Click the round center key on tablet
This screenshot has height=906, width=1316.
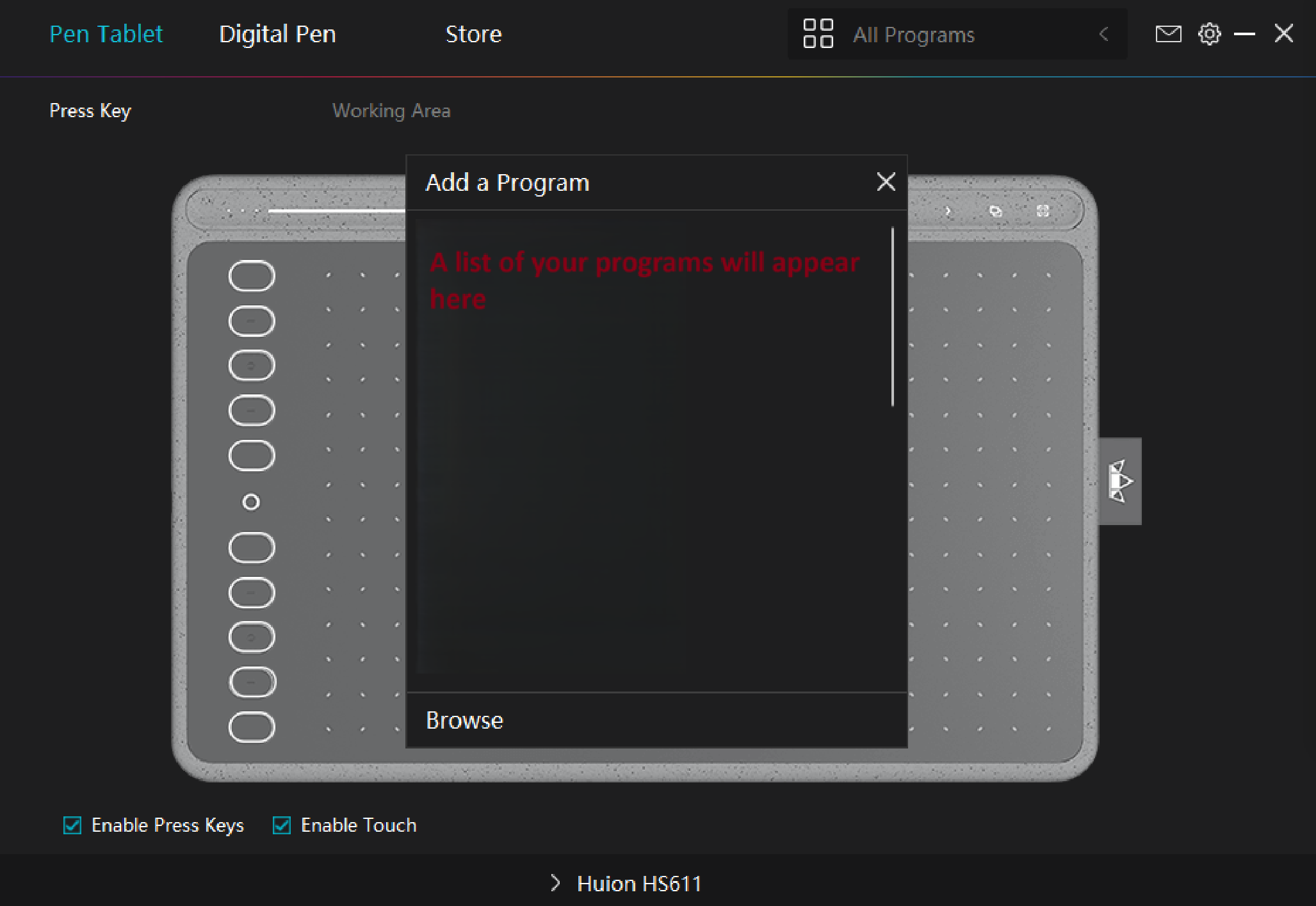point(251,502)
